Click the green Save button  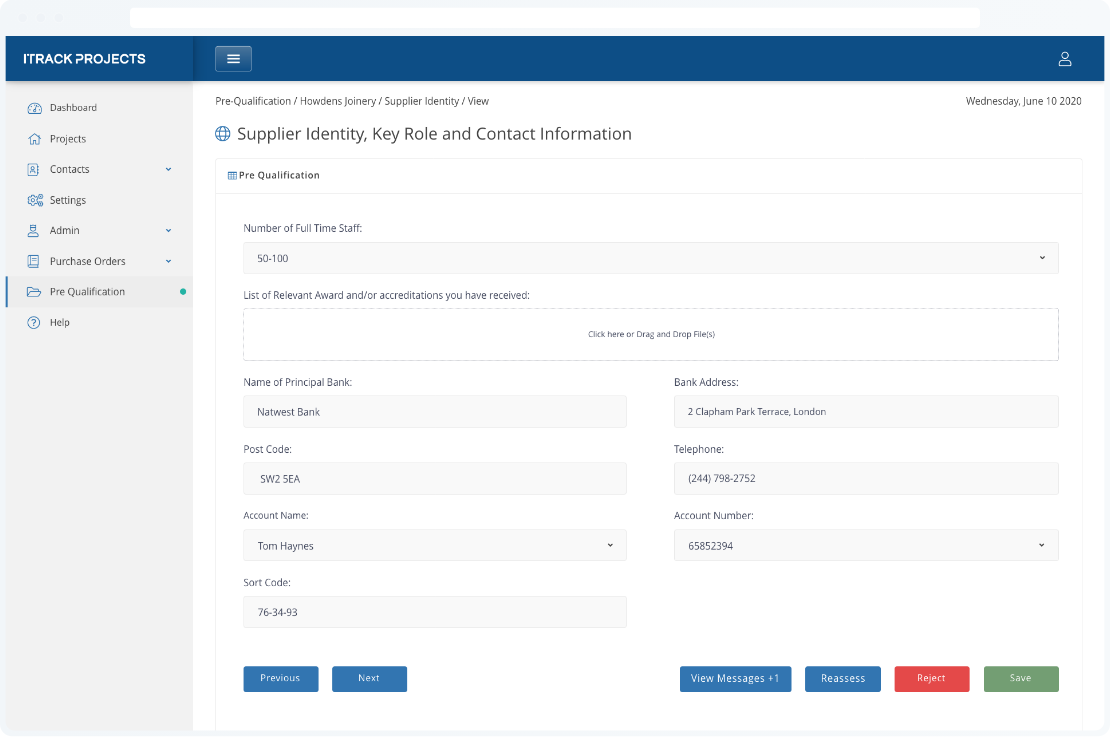(1020, 679)
